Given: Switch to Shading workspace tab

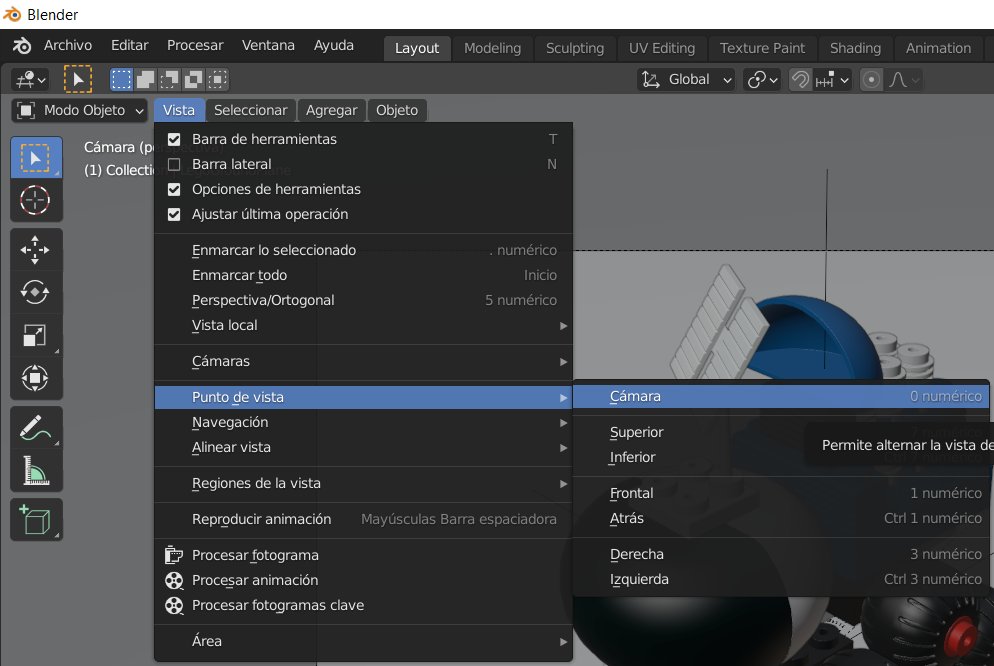Looking at the screenshot, I should pyautogui.click(x=855, y=48).
